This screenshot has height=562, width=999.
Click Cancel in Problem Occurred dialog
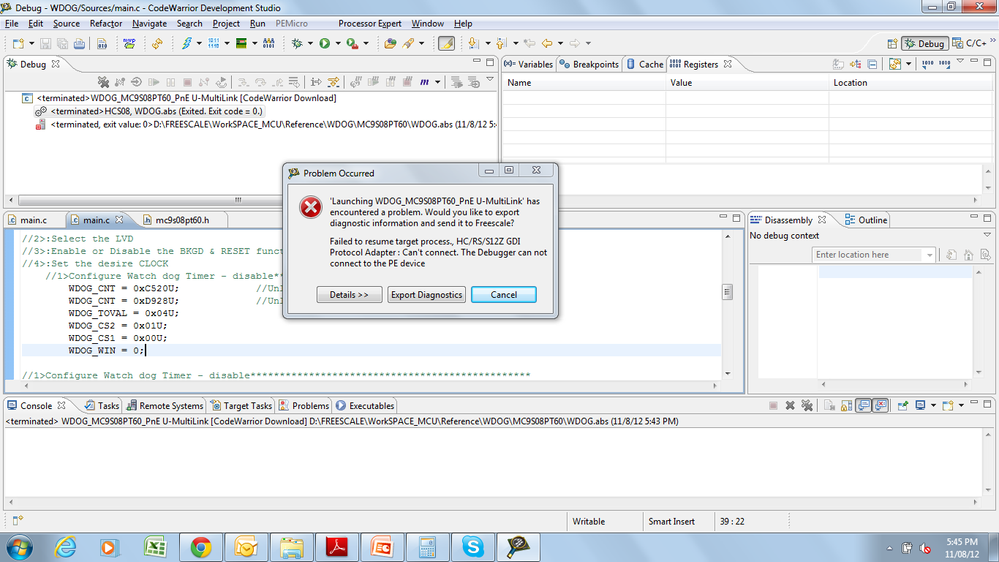[503, 294]
